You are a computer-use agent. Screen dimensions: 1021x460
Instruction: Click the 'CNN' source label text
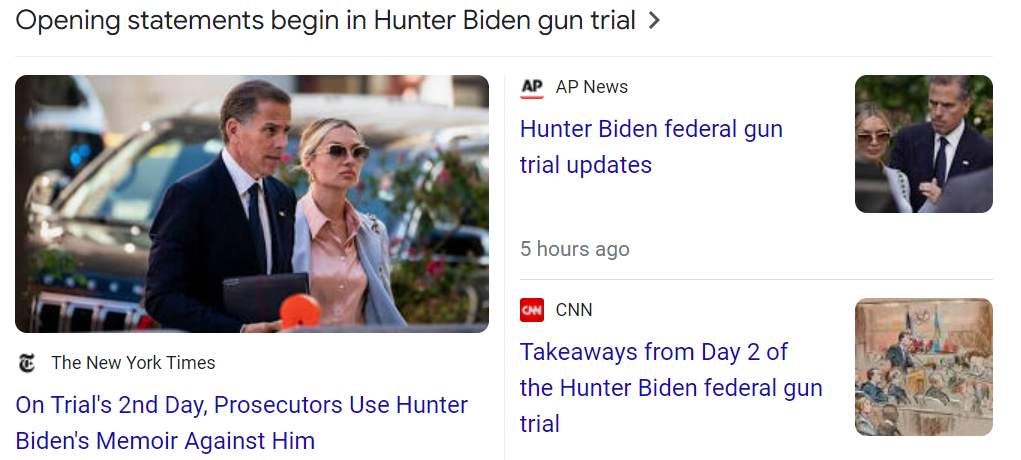(574, 310)
